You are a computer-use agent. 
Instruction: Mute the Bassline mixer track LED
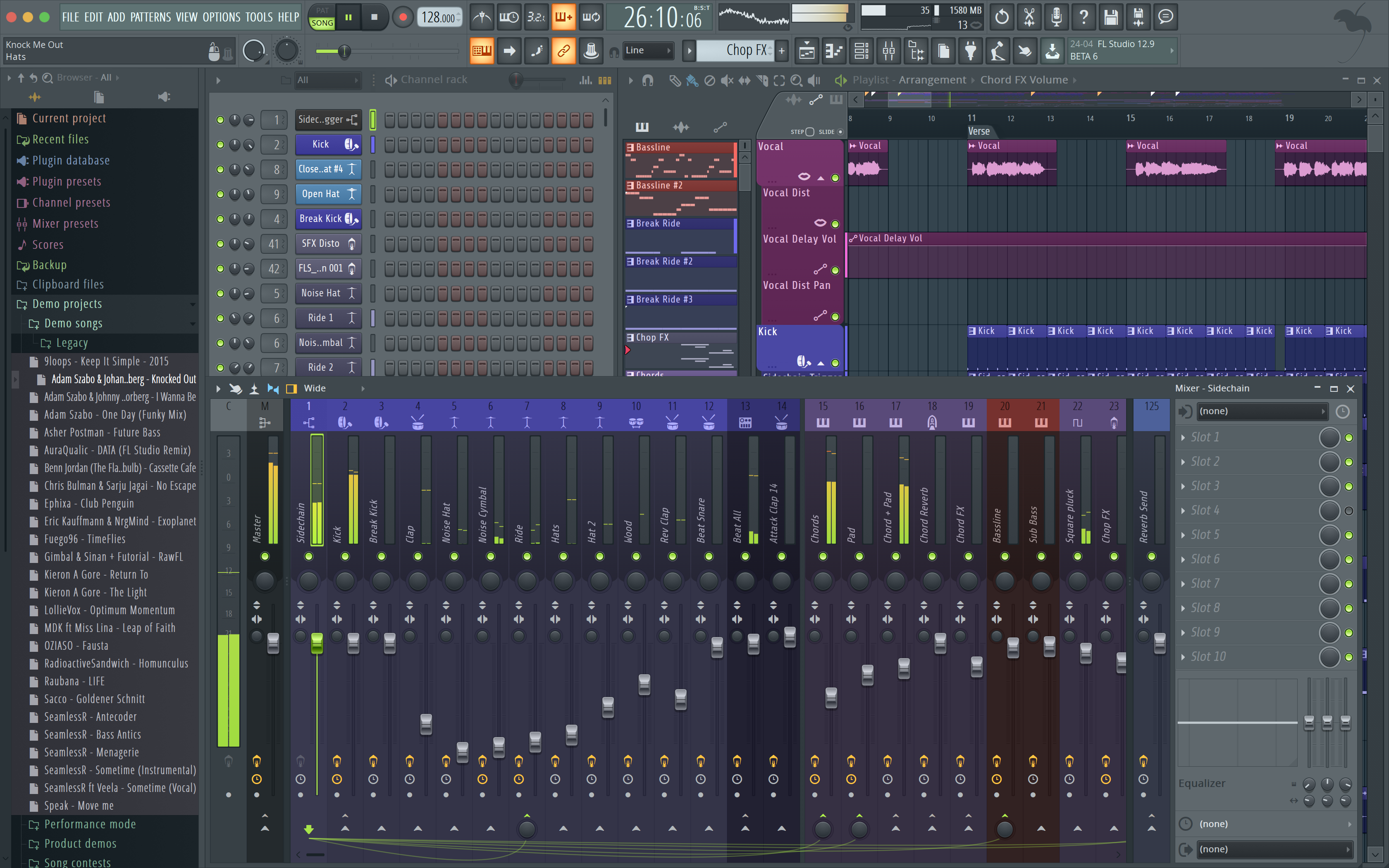point(1005,556)
